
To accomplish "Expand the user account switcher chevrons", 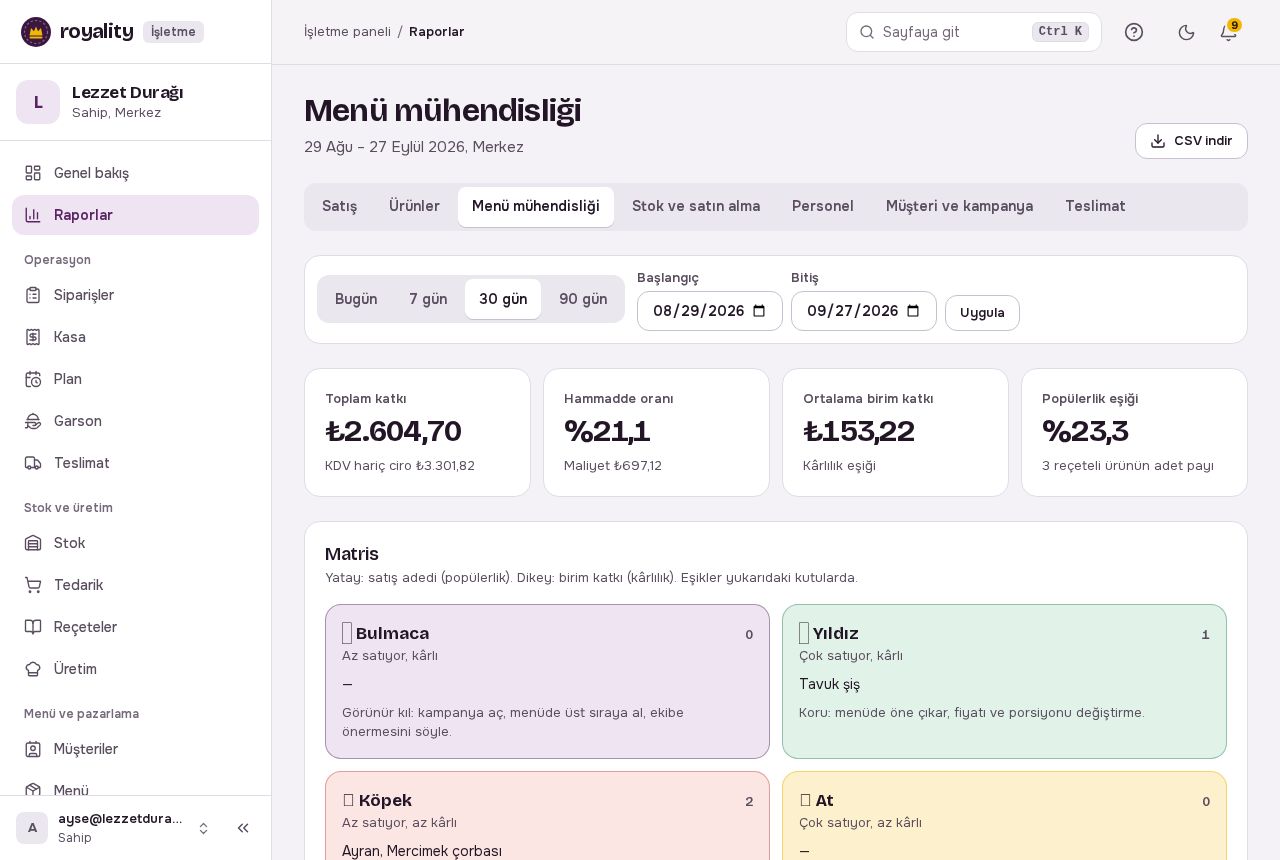I will tap(203, 828).
